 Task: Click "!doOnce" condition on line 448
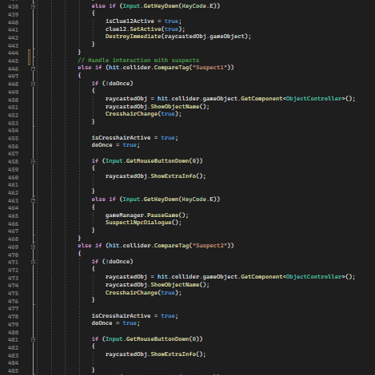(118, 83)
